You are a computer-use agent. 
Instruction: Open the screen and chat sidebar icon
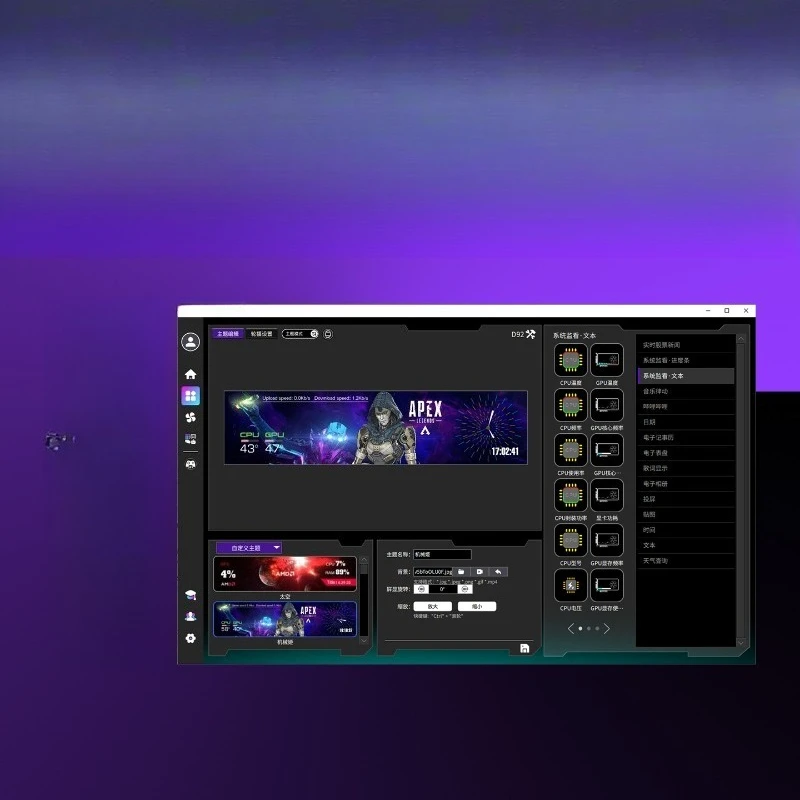(190, 439)
